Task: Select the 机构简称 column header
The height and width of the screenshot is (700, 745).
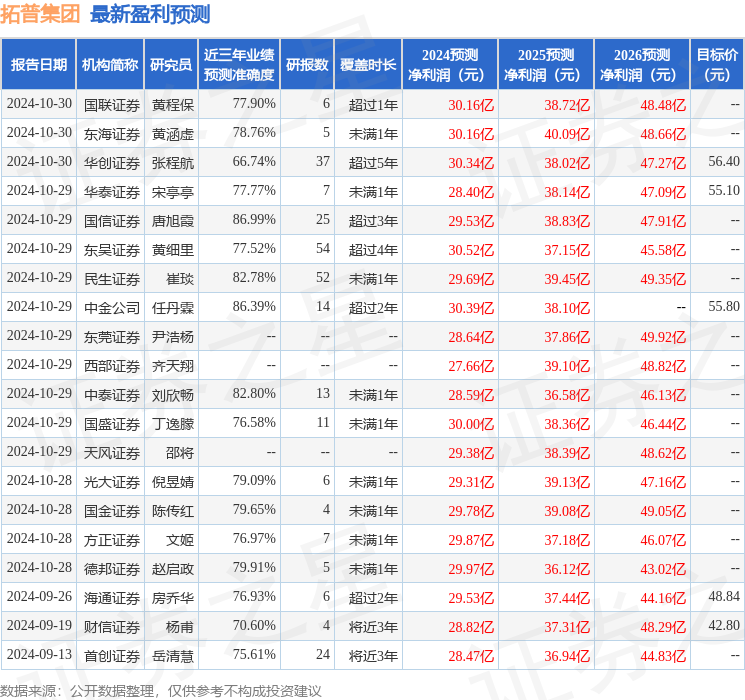Action: (110, 64)
